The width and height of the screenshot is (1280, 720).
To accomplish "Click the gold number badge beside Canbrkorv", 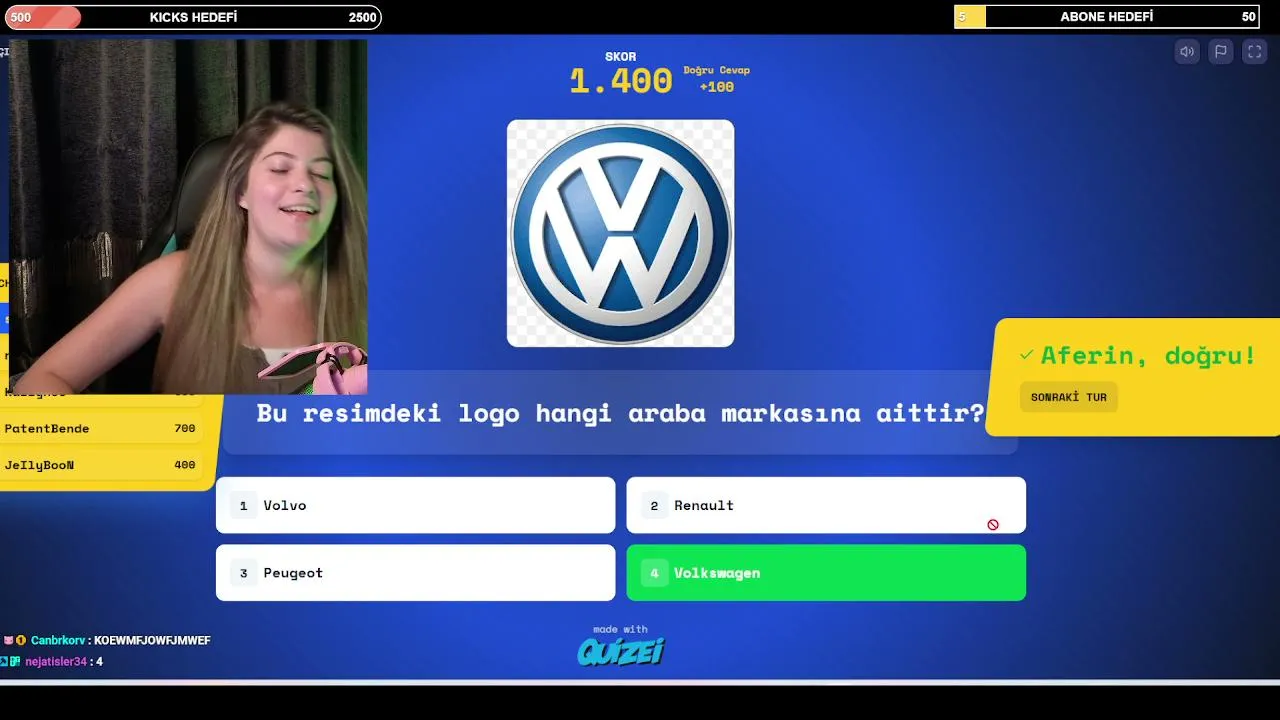I will [x=21, y=640].
